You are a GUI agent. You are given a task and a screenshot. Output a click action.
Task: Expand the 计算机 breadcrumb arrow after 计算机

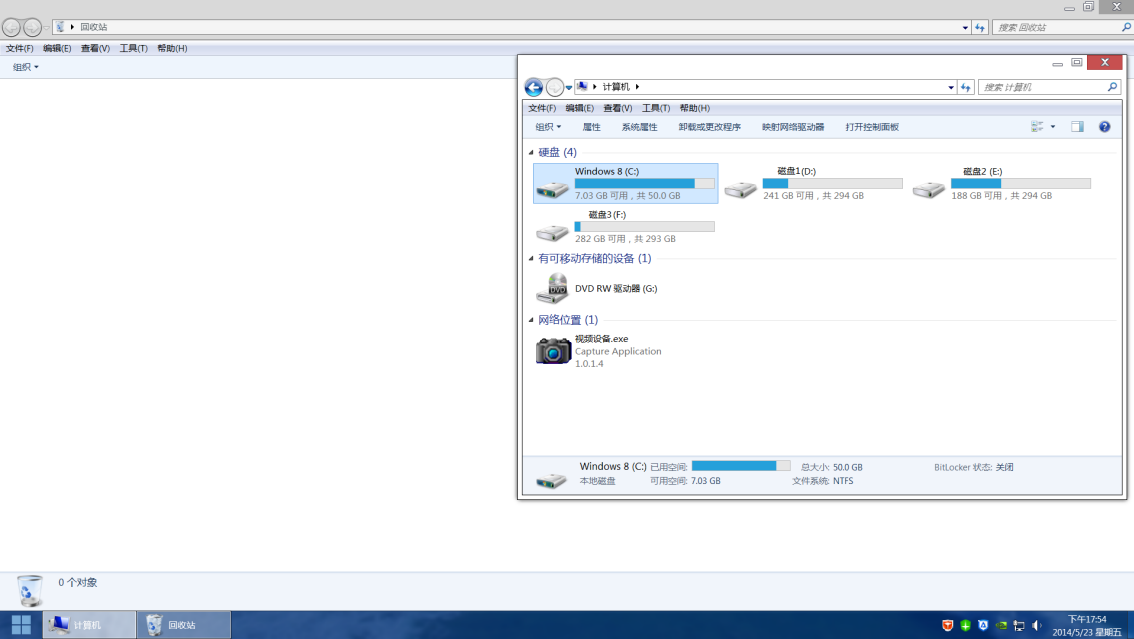637,87
